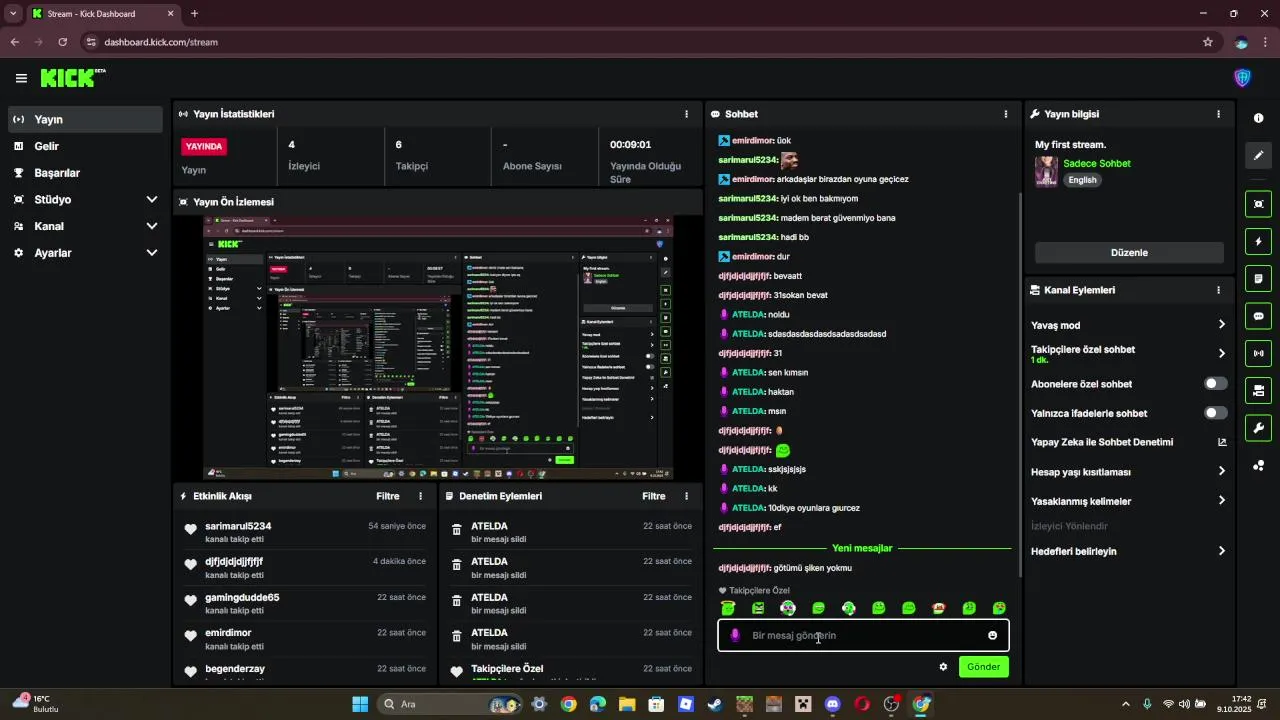
Task: Open the emoji picker in chat input
Action: click(992, 636)
